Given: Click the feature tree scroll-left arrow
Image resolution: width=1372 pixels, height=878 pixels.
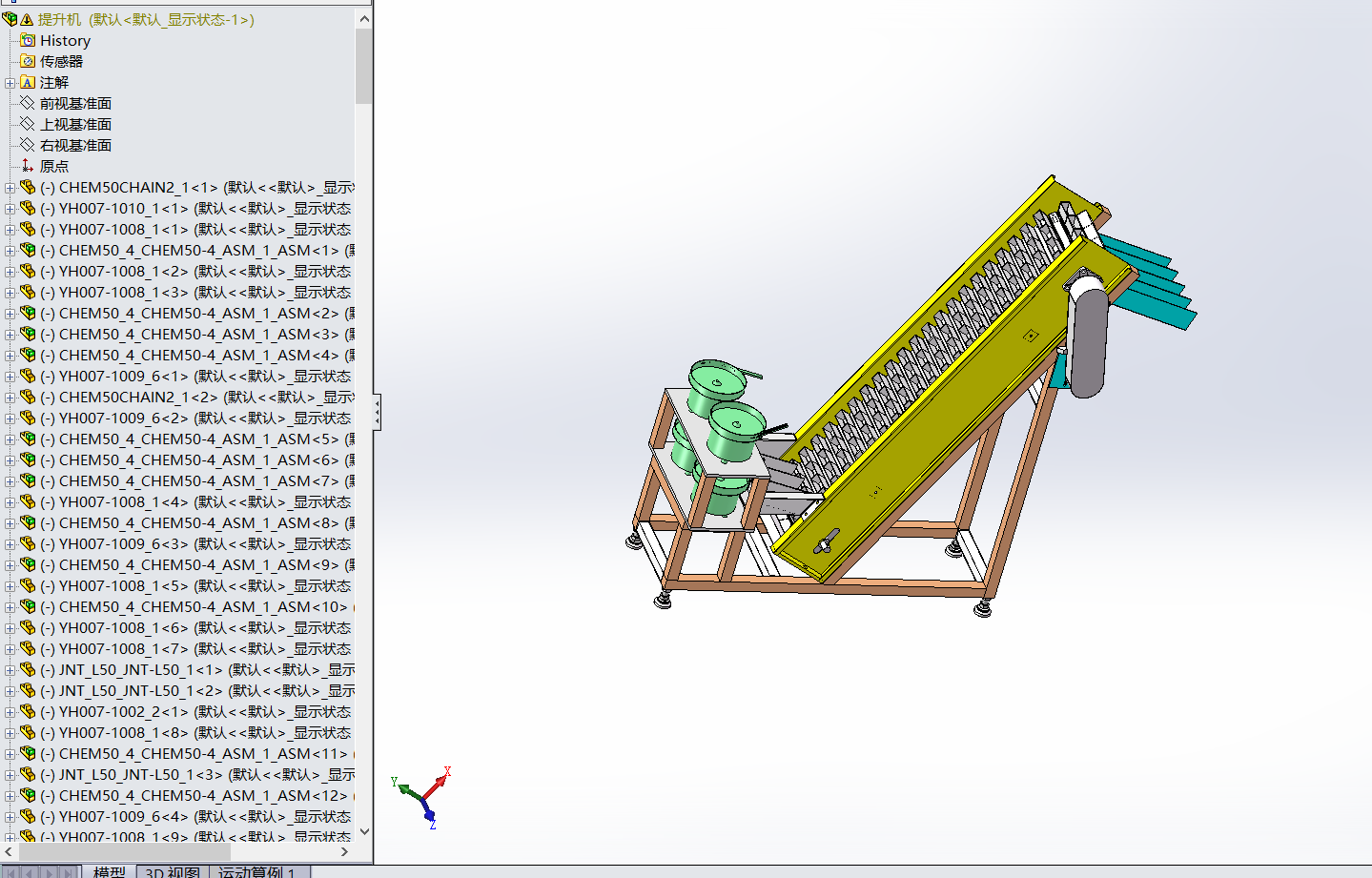Looking at the screenshot, I should pos(9,851).
